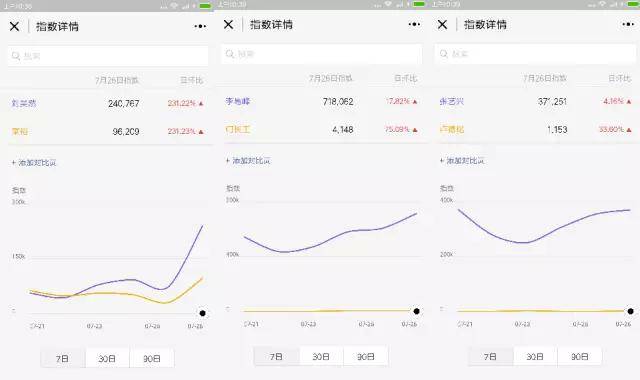This screenshot has width=640, height=380.
Task: Select the index value 371,251
Action: 552,102
